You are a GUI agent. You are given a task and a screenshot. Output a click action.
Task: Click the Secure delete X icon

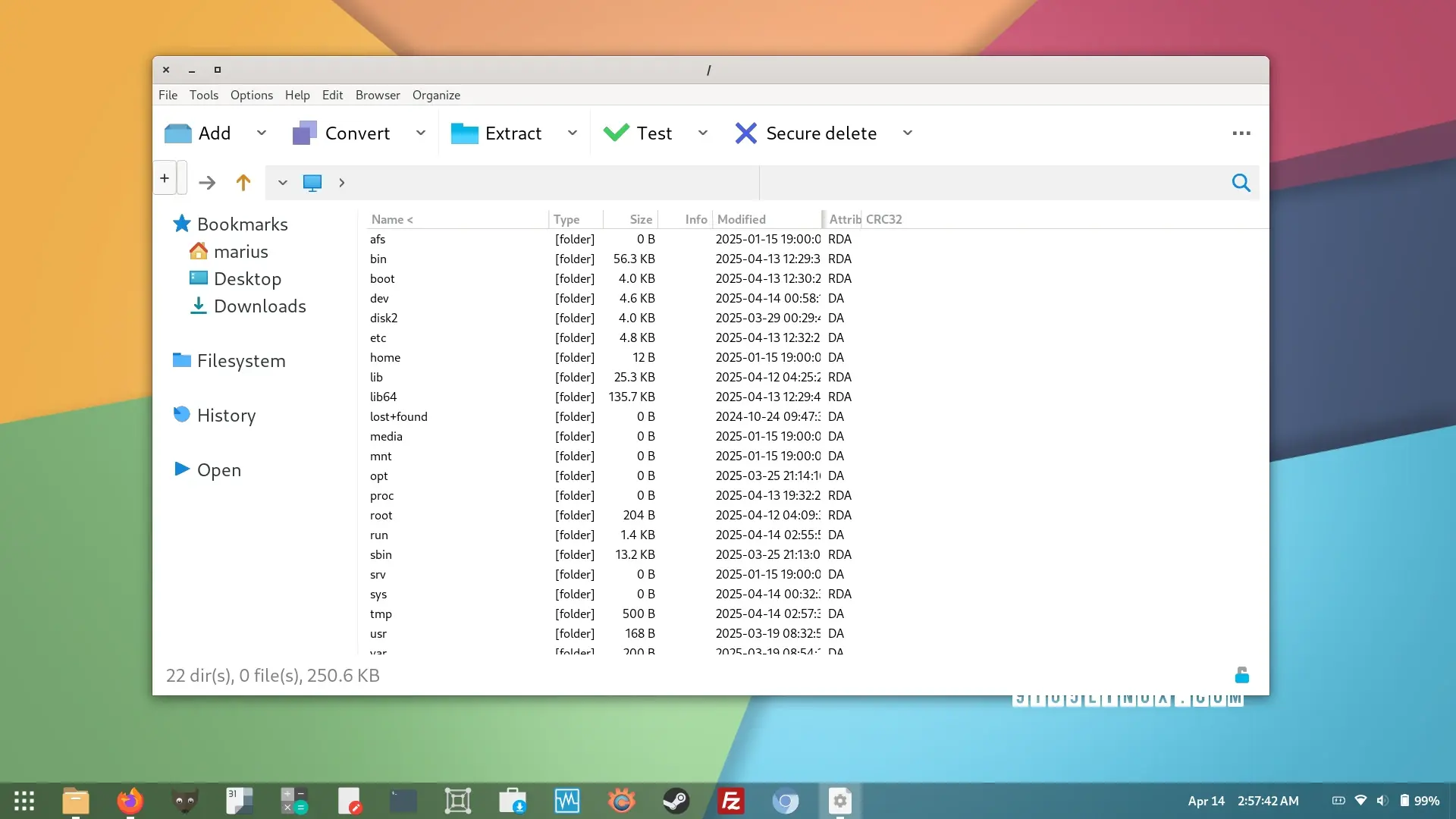tap(745, 133)
